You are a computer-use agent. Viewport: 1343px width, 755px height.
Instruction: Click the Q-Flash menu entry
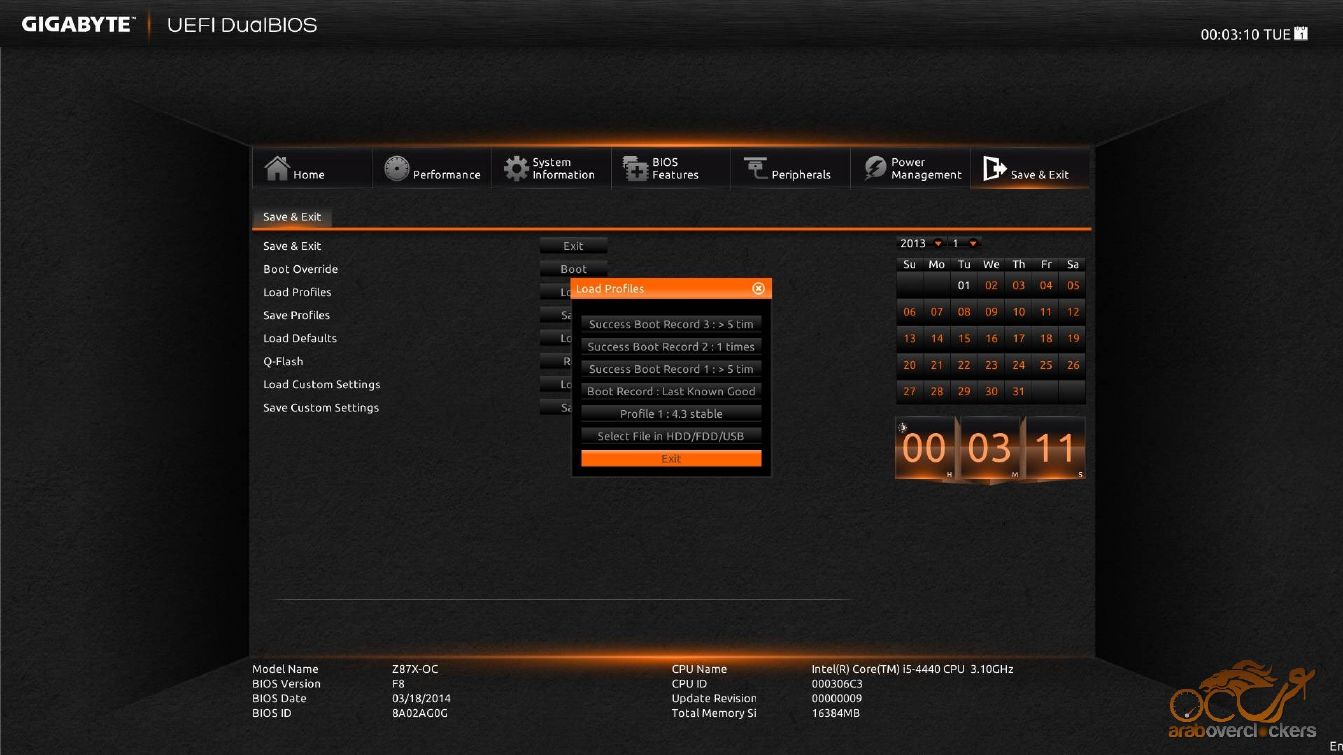click(x=283, y=361)
